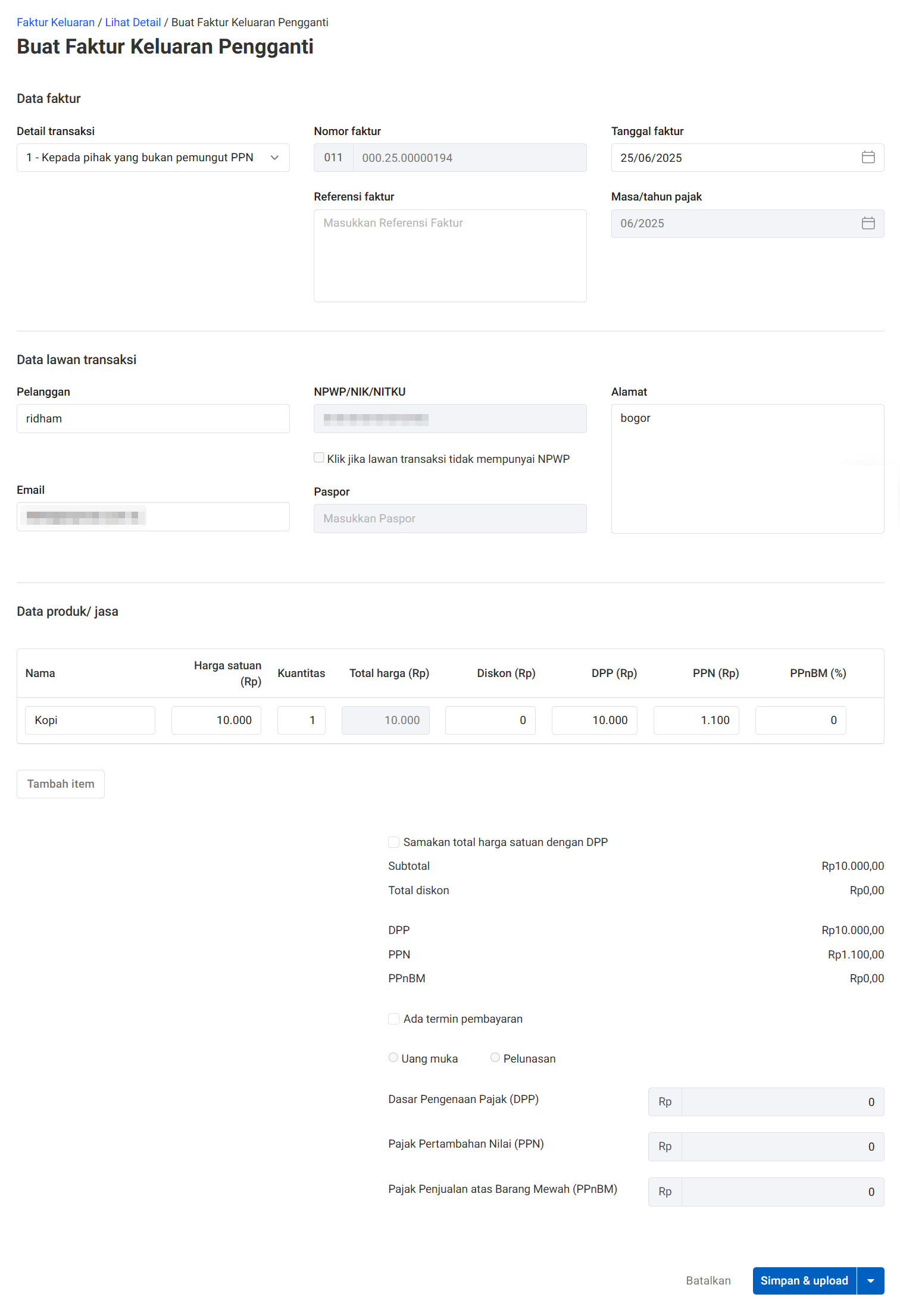Select the Uang muka radio option
Image resolution: width=900 pixels, height=1316 pixels.
point(393,1058)
